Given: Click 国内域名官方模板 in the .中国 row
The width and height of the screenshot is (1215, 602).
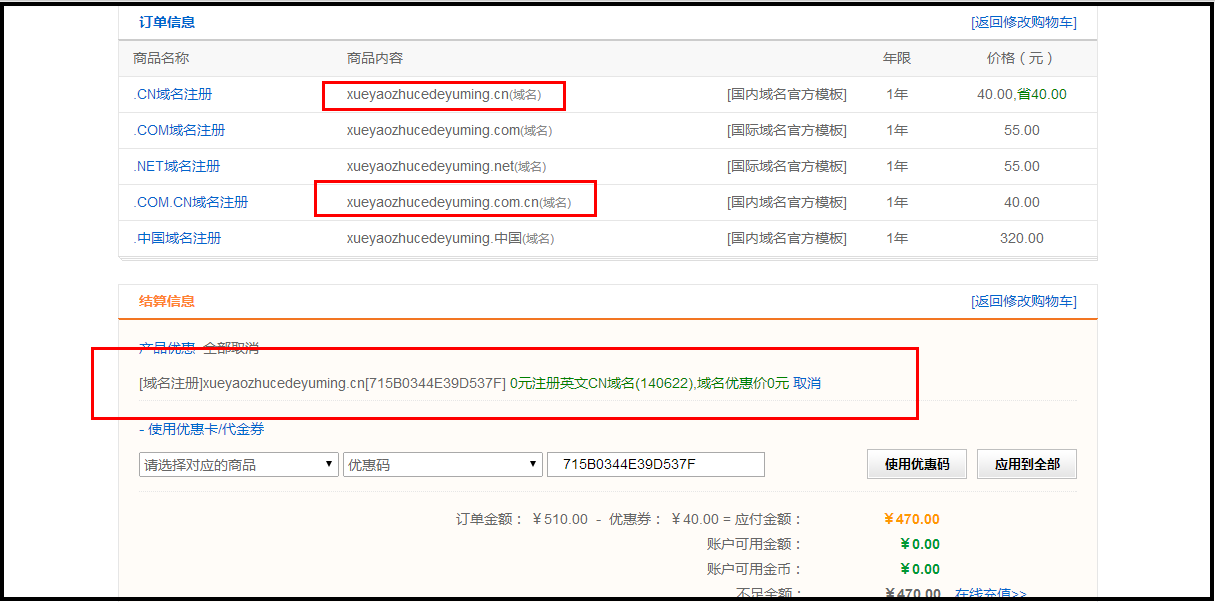Looking at the screenshot, I should click(x=786, y=238).
